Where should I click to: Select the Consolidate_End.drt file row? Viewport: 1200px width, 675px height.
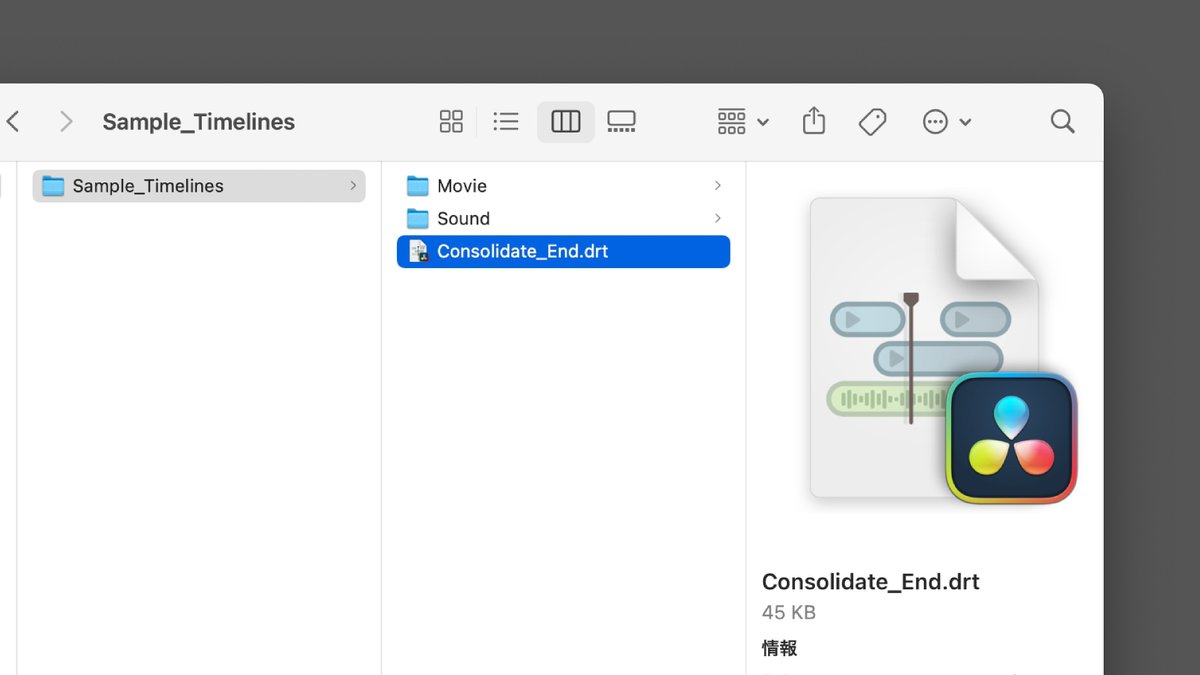coord(564,251)
